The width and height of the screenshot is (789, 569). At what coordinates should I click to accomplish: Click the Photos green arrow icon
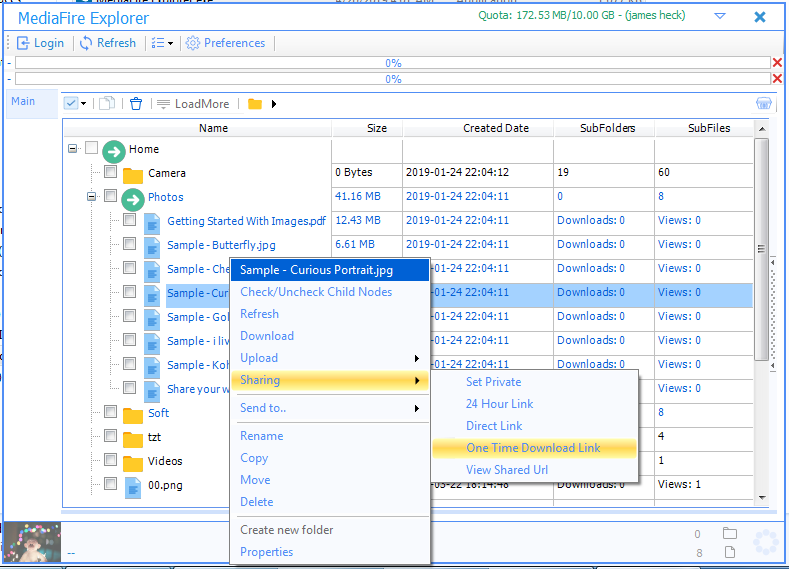133,200
